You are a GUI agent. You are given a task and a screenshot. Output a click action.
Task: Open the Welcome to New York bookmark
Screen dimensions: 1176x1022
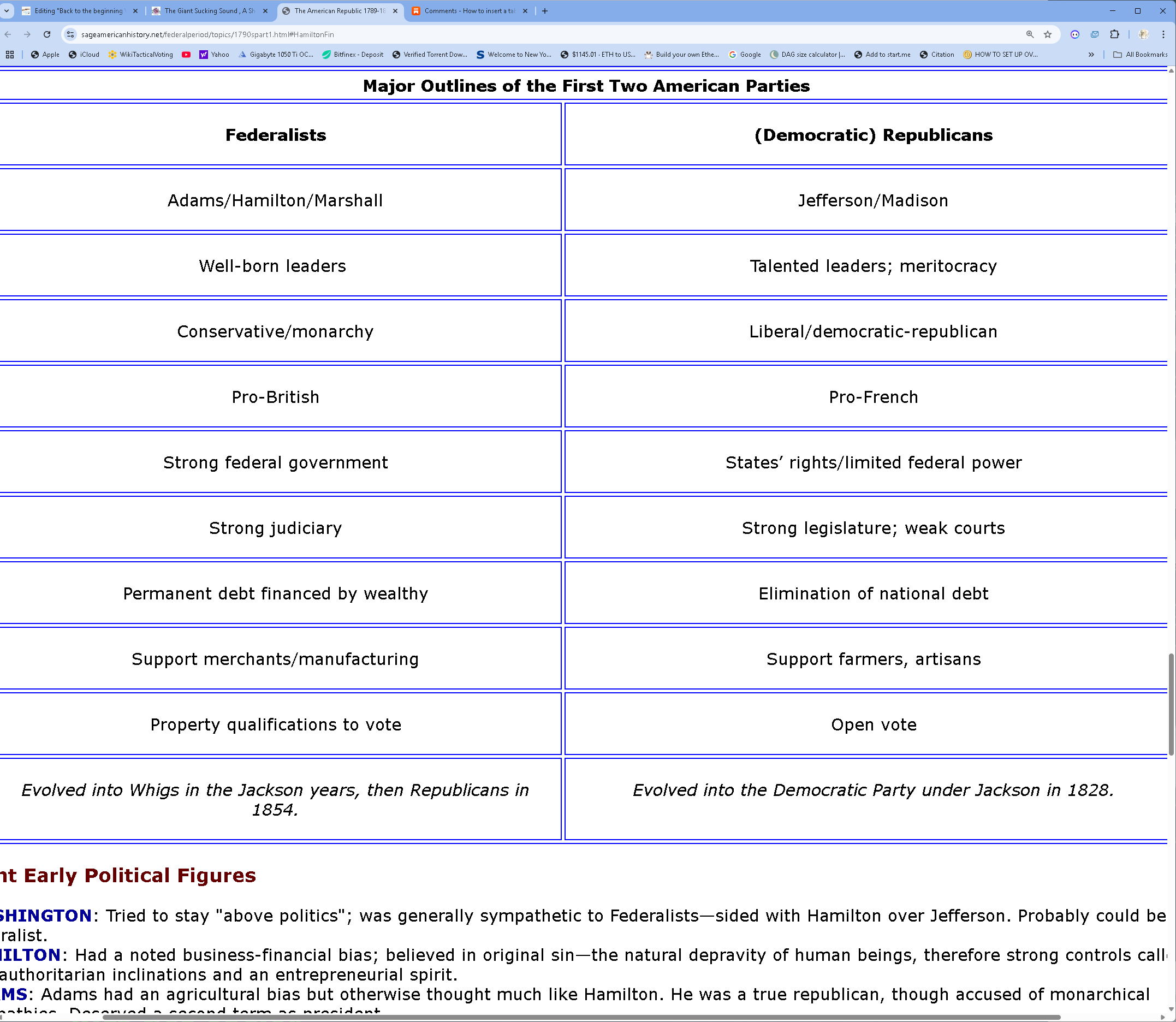tap(514, 55)
